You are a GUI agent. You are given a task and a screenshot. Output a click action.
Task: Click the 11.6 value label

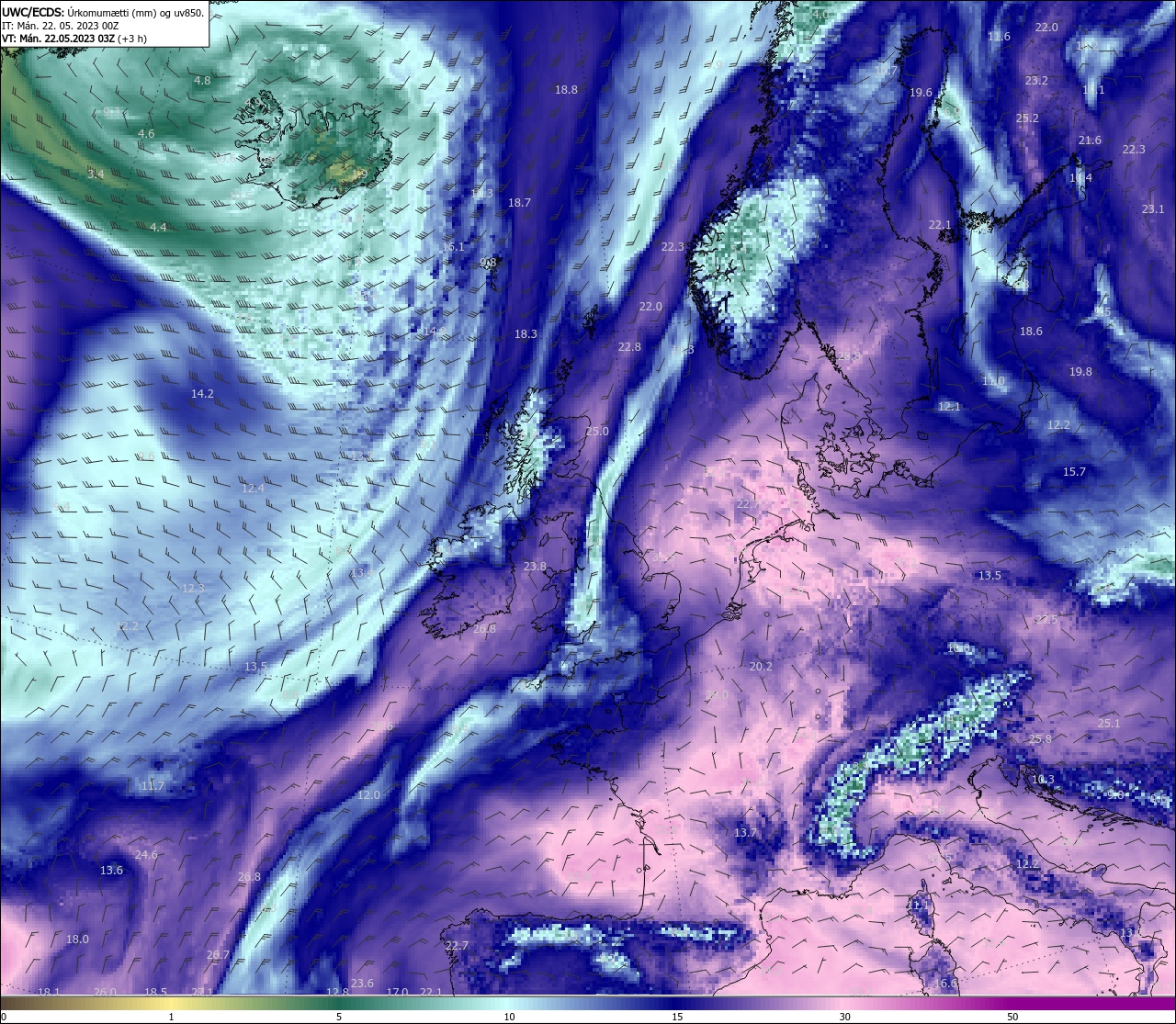click(999, 37)
